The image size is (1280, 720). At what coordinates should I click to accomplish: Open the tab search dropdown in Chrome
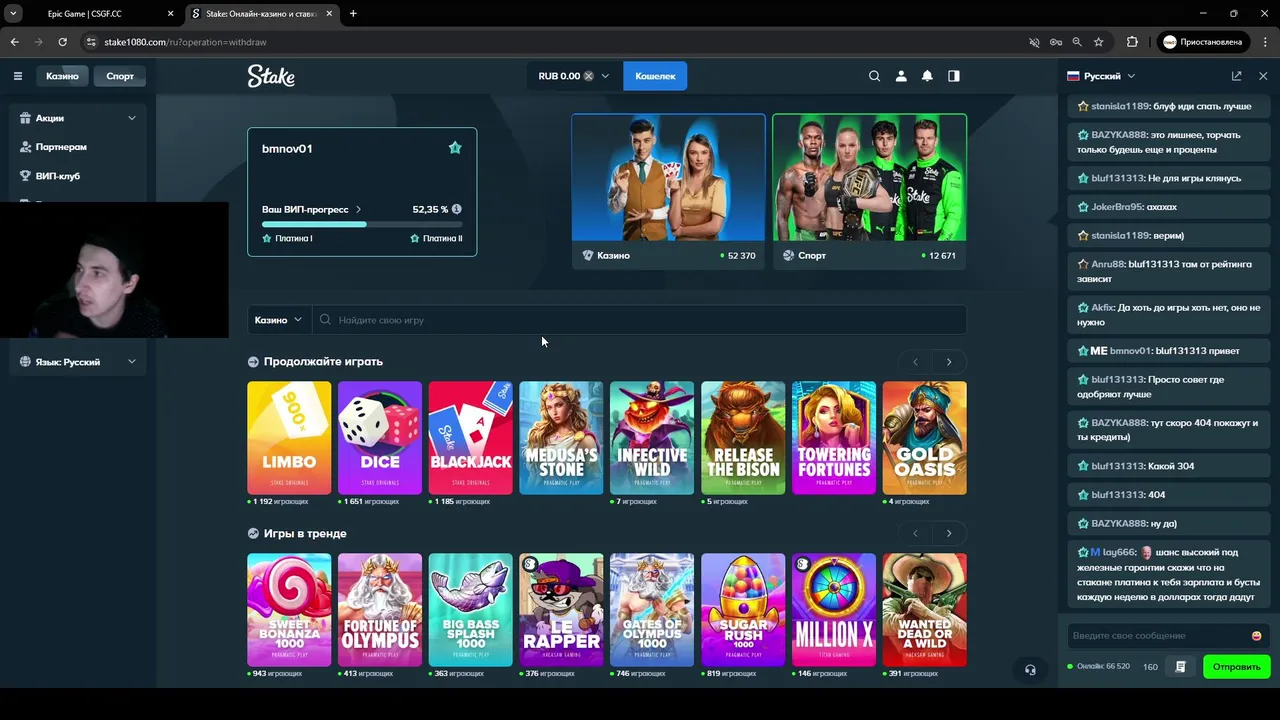point(13,14)
